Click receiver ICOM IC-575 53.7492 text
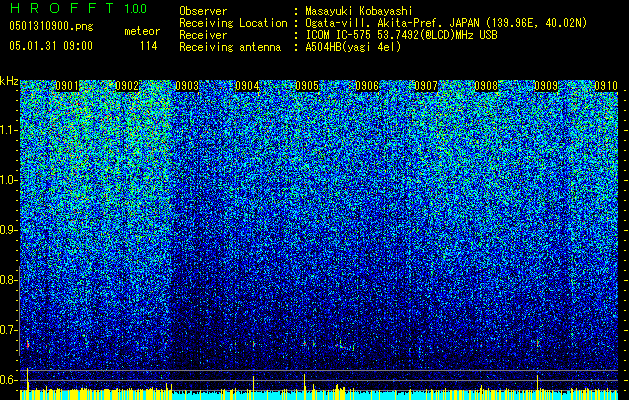This screenshot has height=400, width=629. point(401,35)
